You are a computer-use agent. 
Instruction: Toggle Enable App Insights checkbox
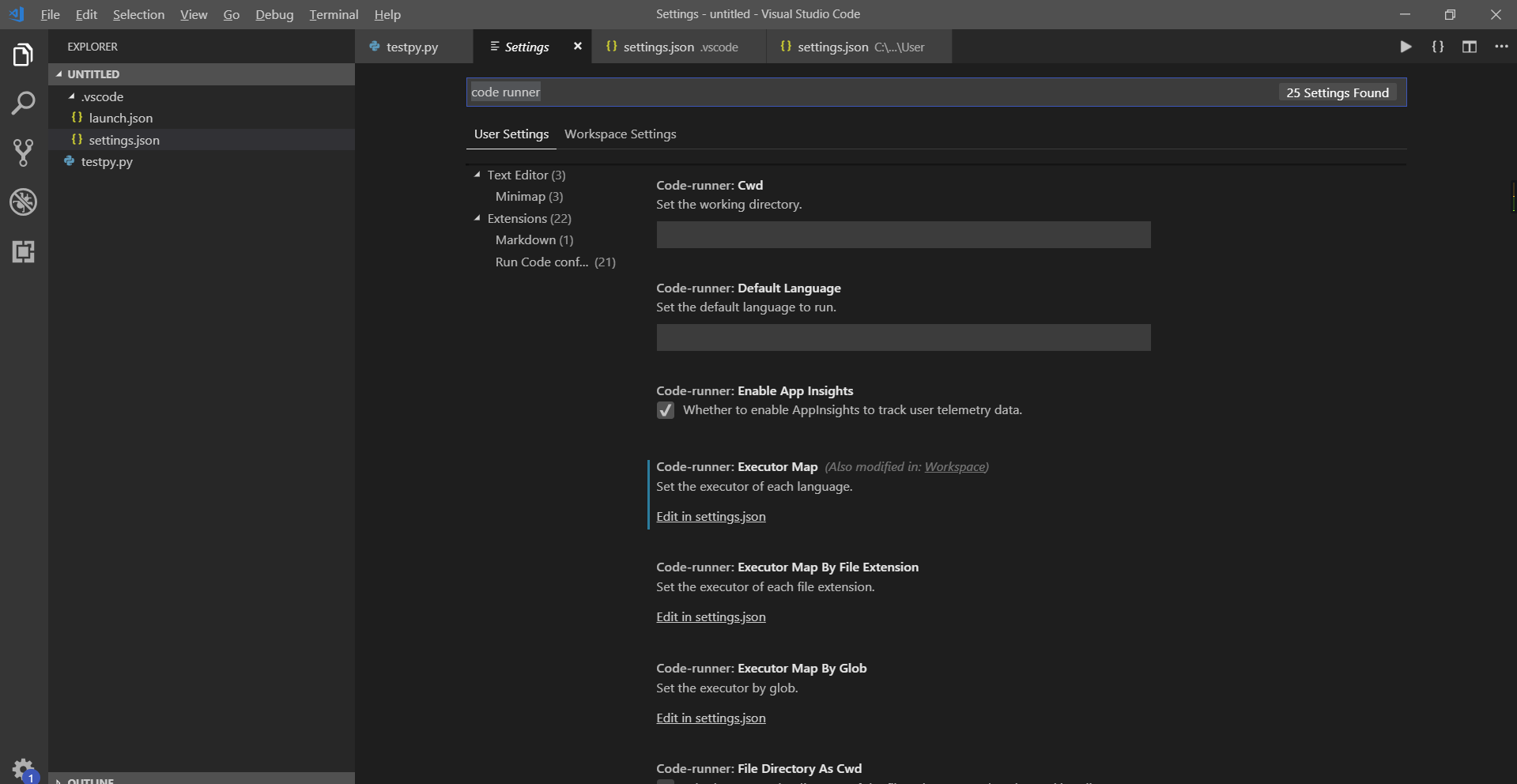(666, 410)
